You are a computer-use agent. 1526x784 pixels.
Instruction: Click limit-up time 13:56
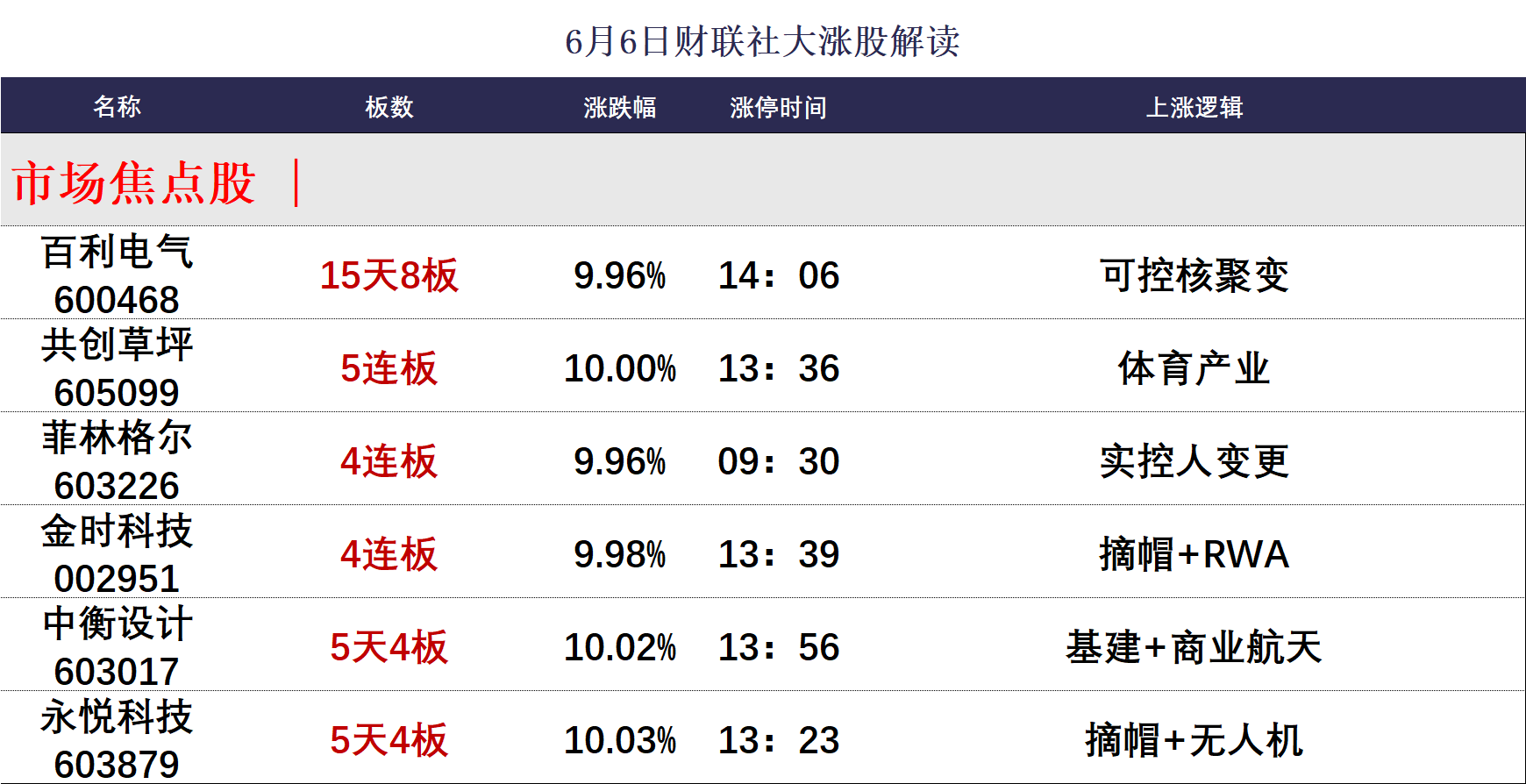(x=779, y=647)
